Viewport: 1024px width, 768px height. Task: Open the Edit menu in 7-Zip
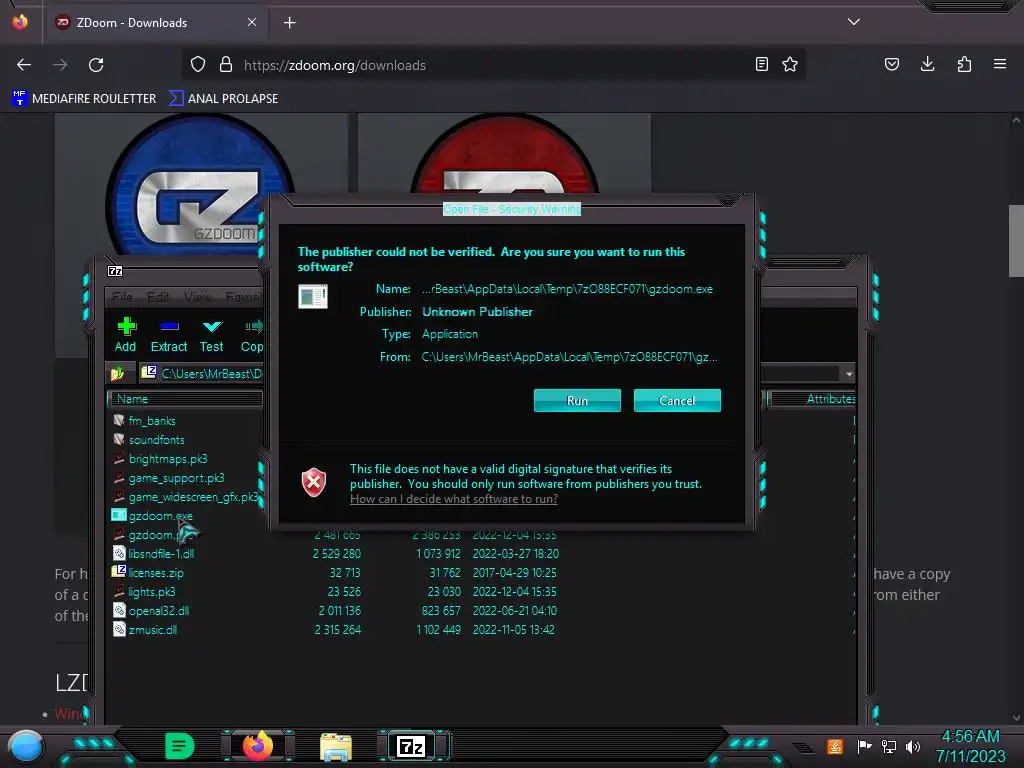pyautogui.click(x=157, y=297)
